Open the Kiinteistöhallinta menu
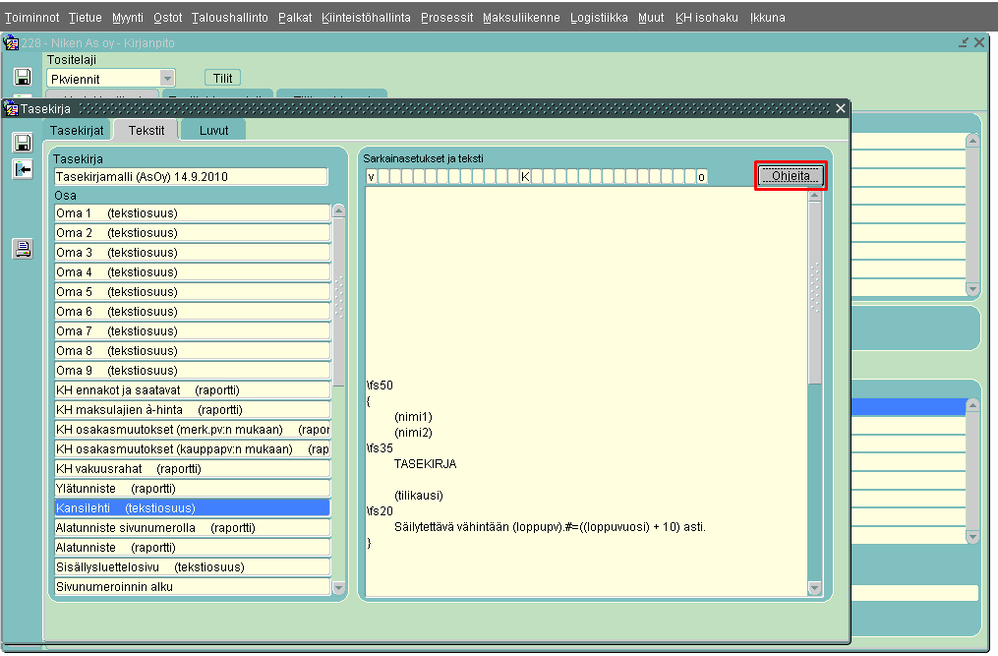998x656 pixels. 366,18
